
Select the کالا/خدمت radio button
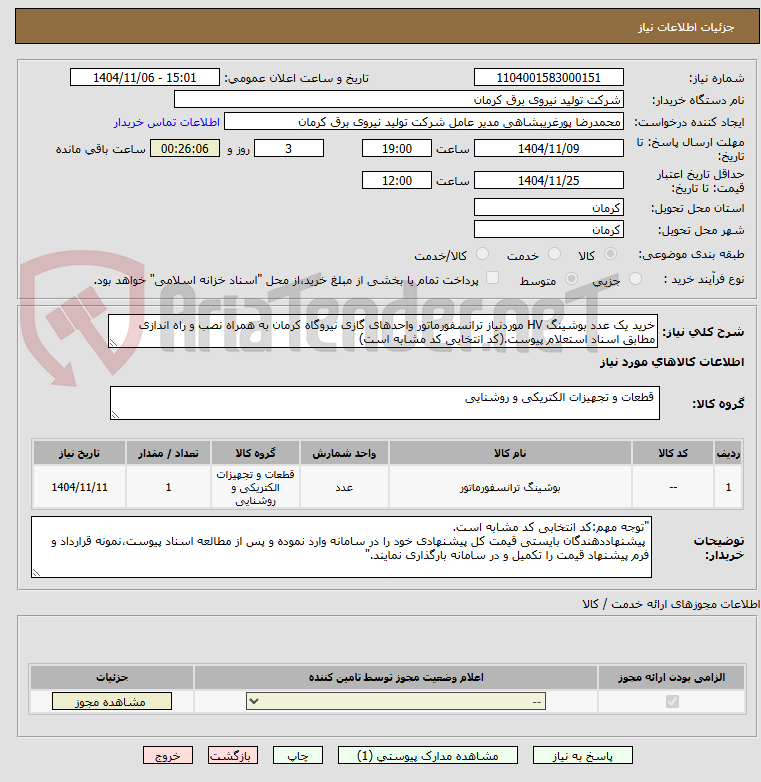coord(482,254)
